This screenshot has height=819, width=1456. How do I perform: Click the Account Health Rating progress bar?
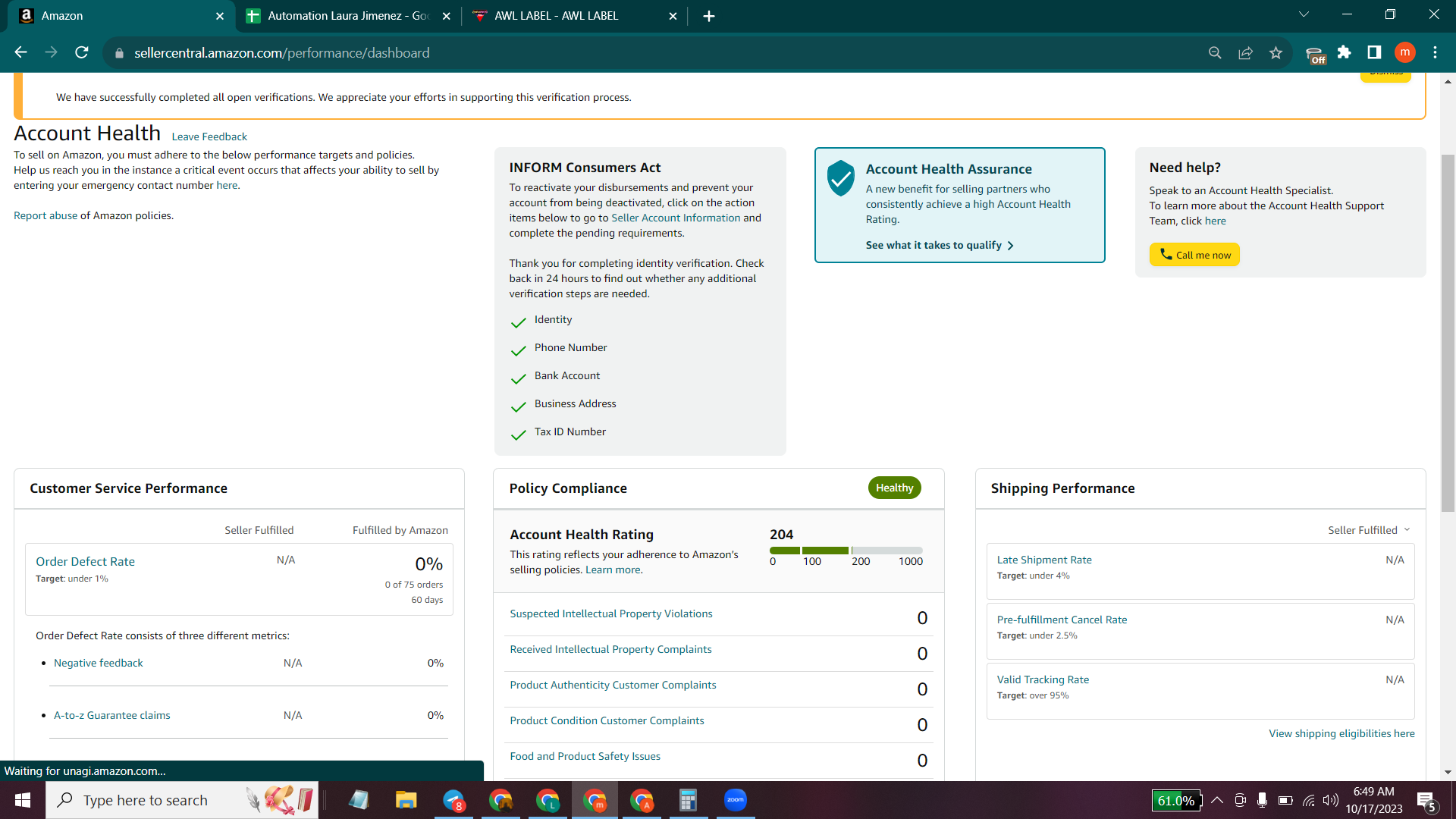[x=846, y=551]
